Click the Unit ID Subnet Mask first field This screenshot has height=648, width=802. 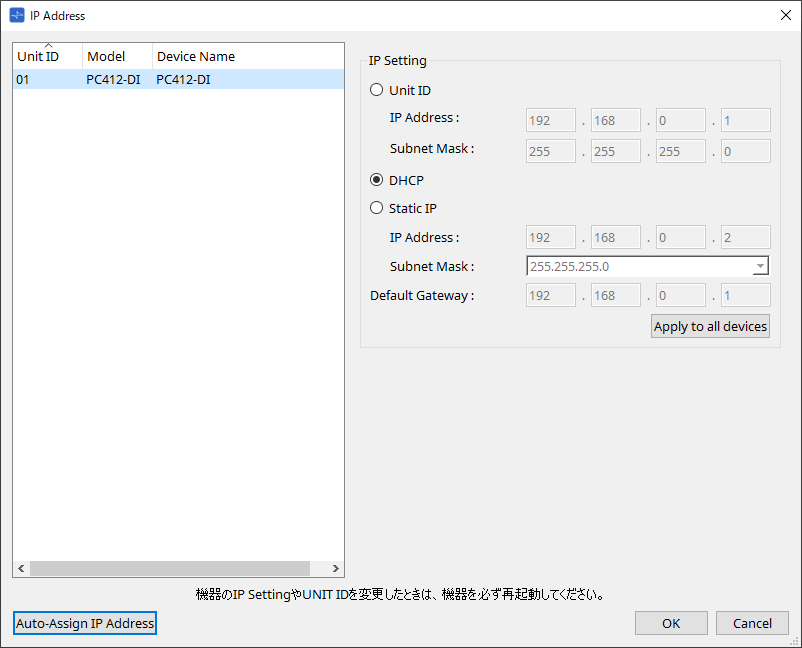click(550, 150)
